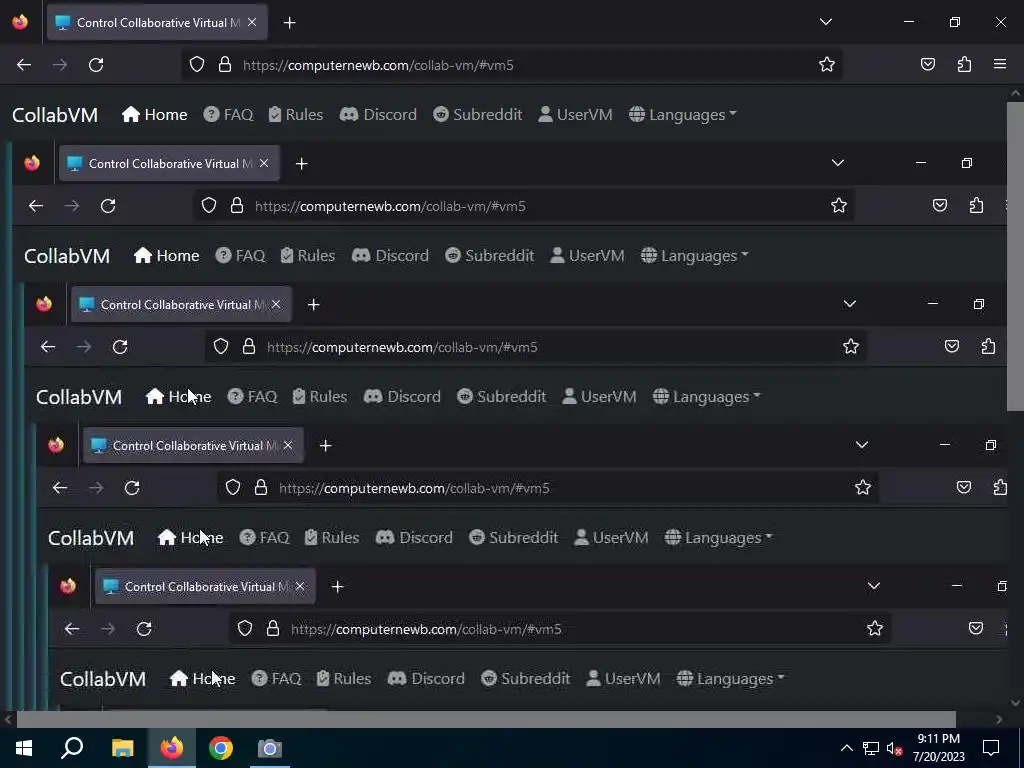The width and height of the screenshot is (1024, 768).
Task: Expand the tab list chevron in the second nested VM browser
Action: coord(850,304)
